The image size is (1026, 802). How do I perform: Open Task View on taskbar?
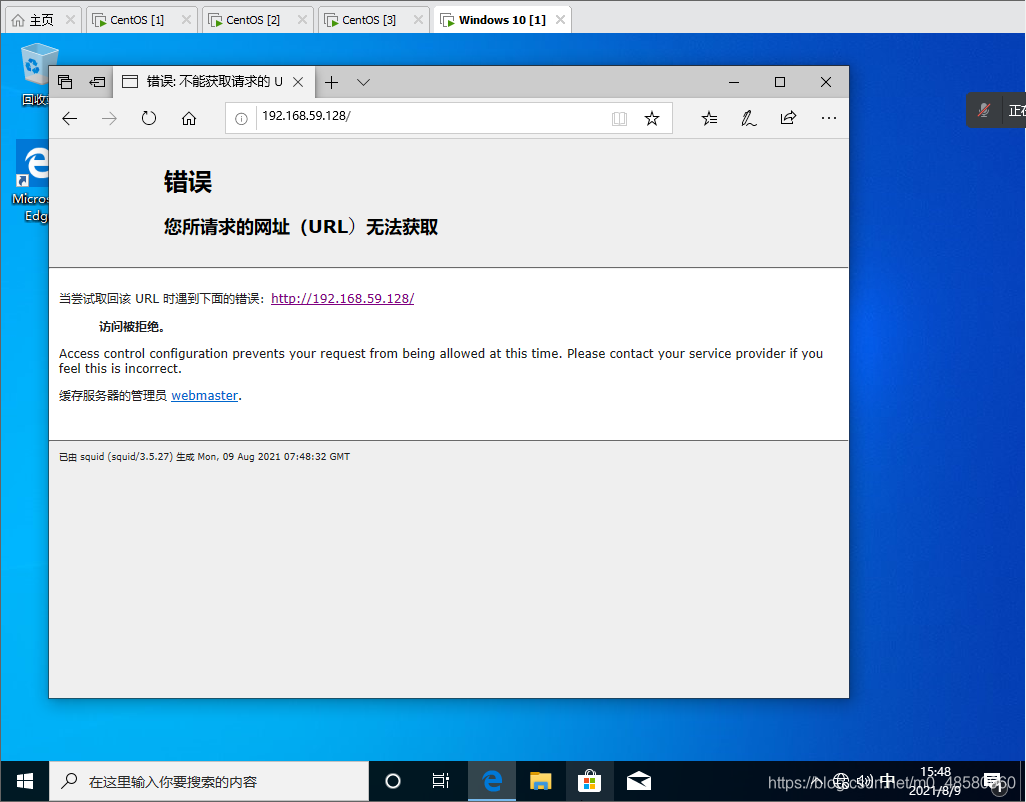tap(441, 781)
